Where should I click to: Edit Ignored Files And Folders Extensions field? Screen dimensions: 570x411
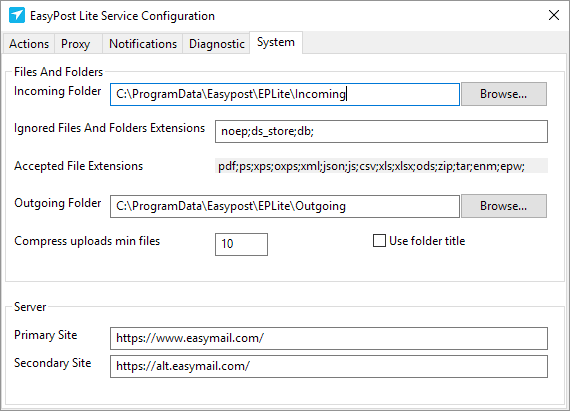[381, 132]
